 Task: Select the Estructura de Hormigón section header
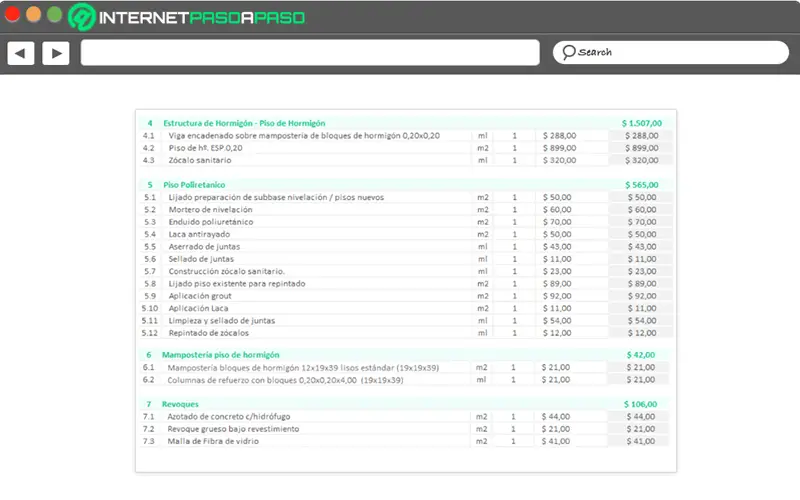pyautogui.click(x=244, y=123)
